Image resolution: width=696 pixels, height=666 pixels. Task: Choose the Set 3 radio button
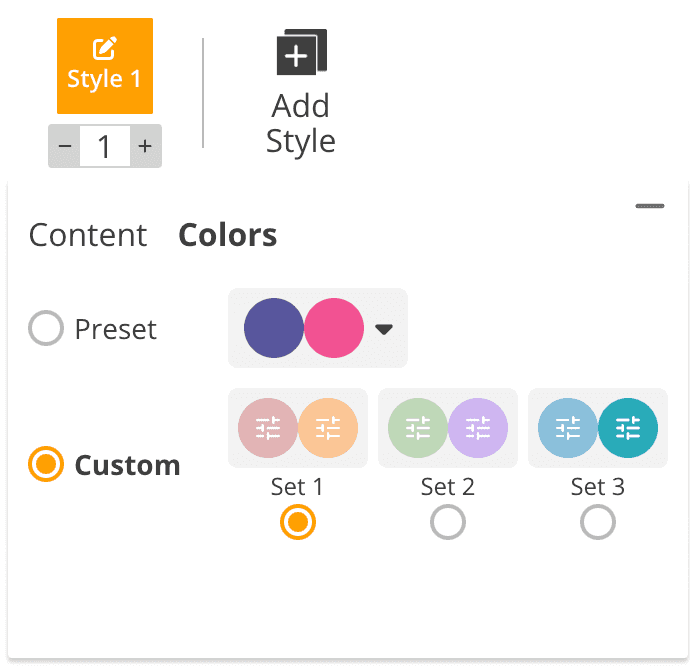(597, 522)
